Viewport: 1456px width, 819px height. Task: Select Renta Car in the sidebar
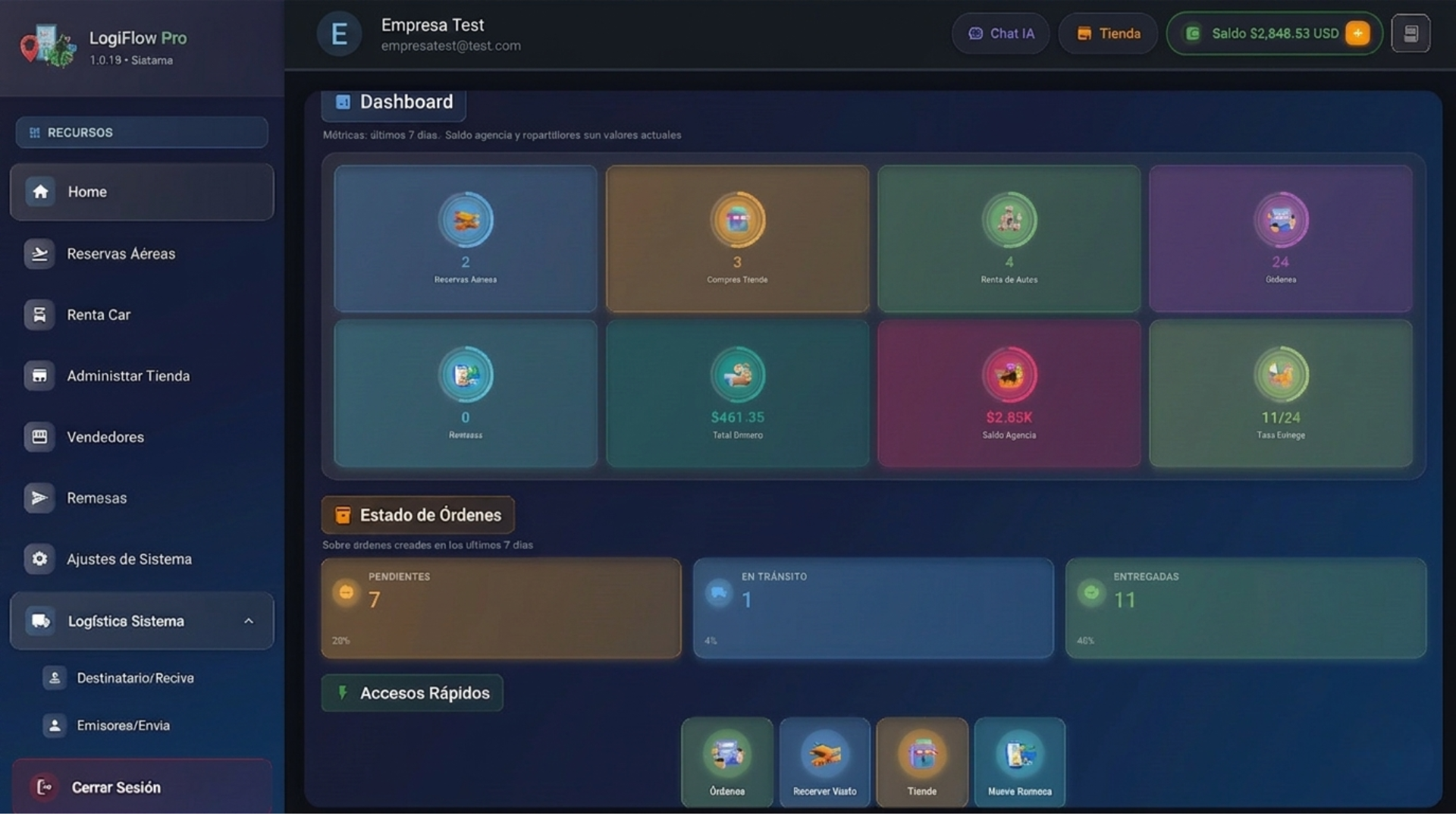click(x=99, y=315)
